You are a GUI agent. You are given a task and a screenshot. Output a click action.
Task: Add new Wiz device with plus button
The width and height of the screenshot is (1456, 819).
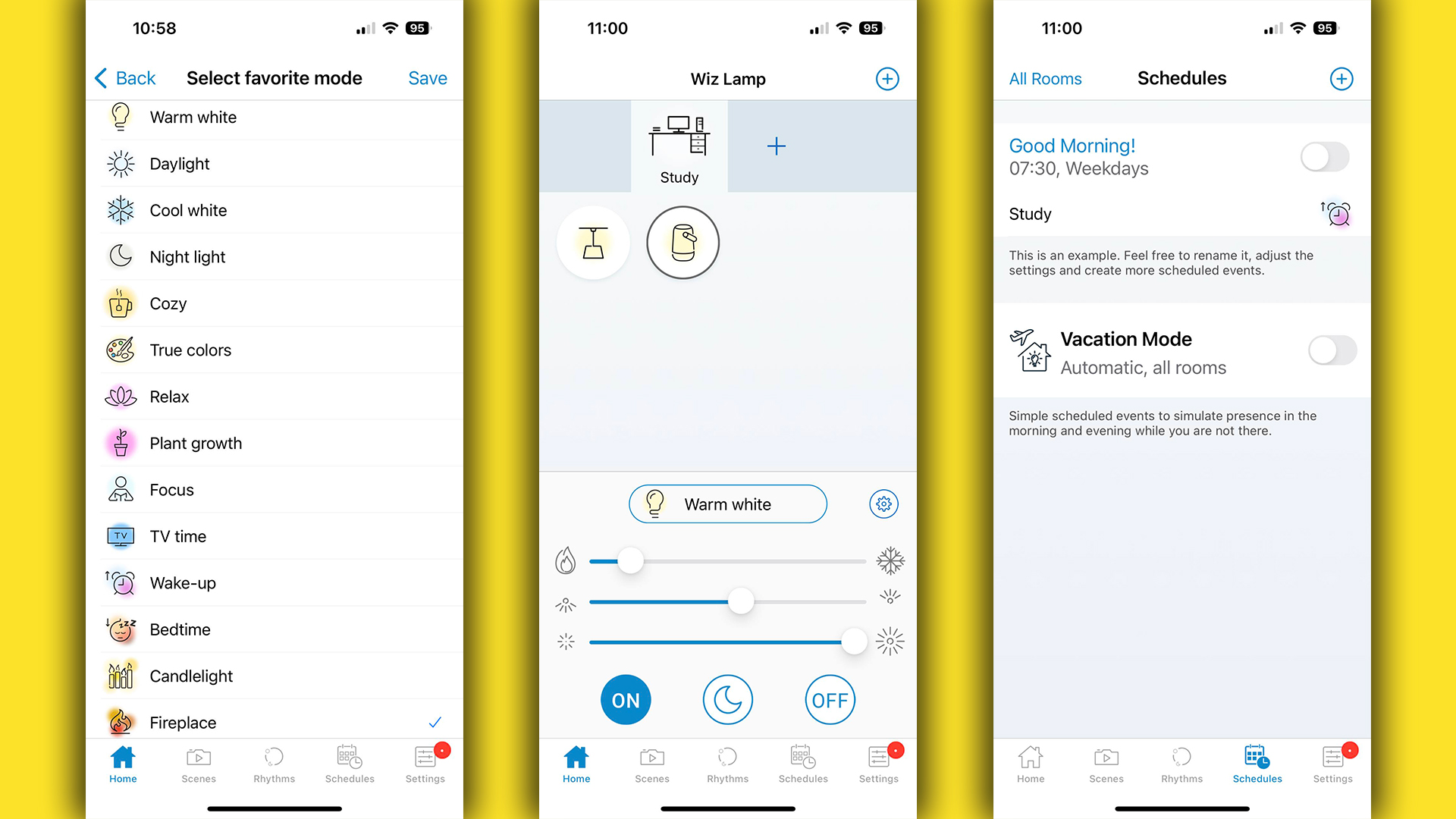coord(884,78)
